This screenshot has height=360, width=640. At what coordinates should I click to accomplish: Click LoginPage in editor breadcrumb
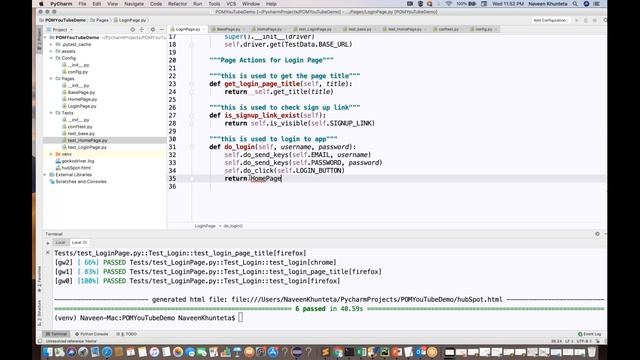[205, 226]
